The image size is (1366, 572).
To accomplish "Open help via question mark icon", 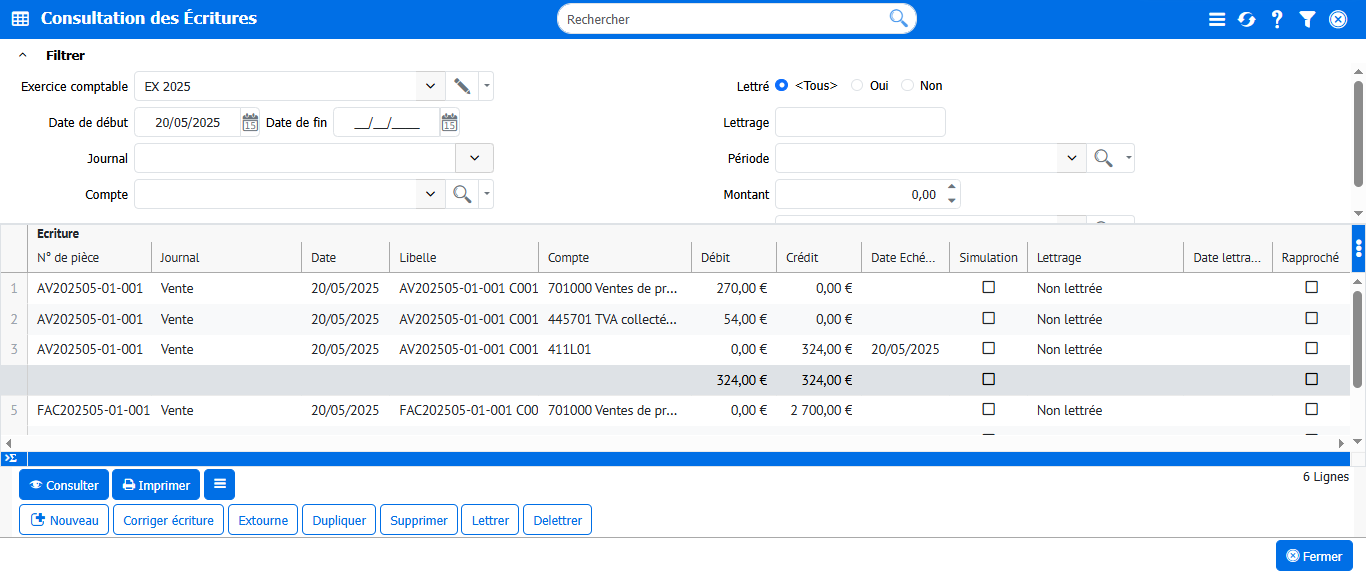I will point(1277,19).
